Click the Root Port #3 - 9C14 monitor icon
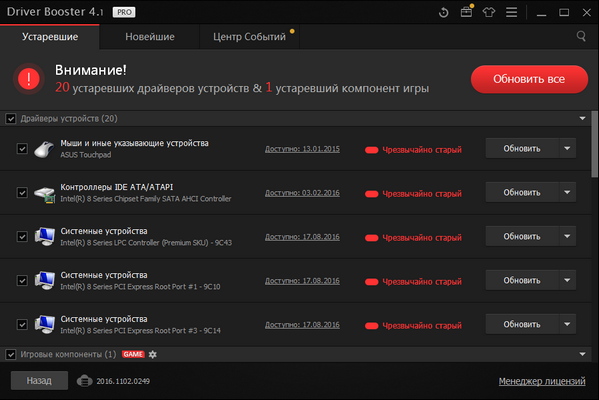This screenshot has width=599, height=400. [45, 325]
